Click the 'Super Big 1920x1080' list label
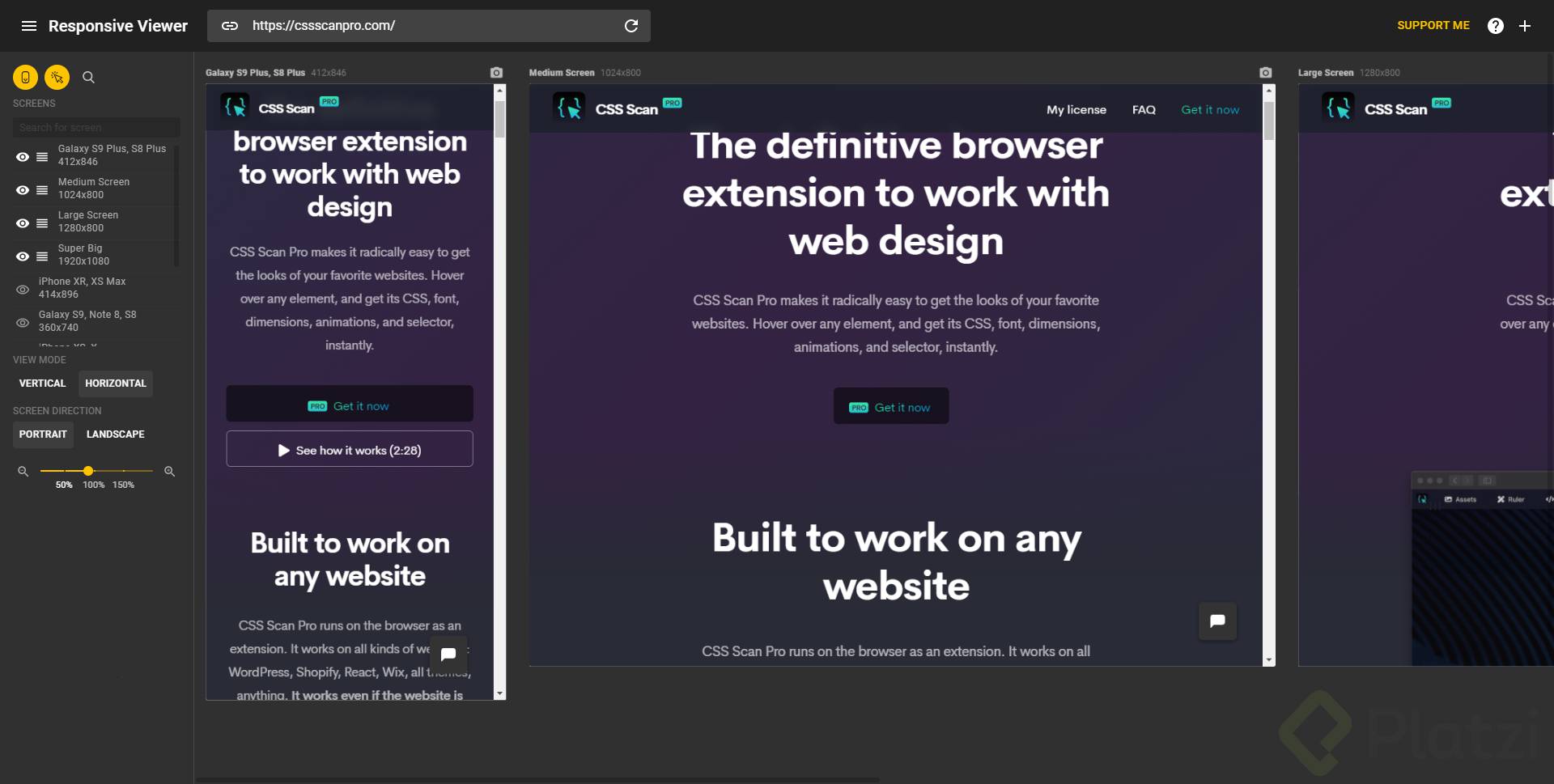Screen dimensions: 1554x784 tap(83, 255)
